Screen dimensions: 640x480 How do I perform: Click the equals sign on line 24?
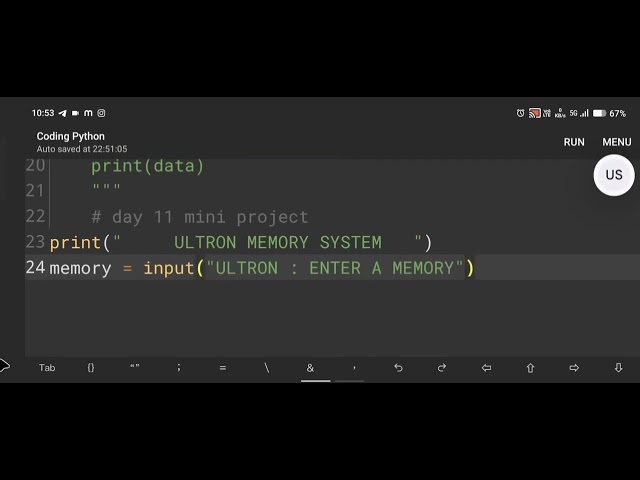click(x=127, y=269)
